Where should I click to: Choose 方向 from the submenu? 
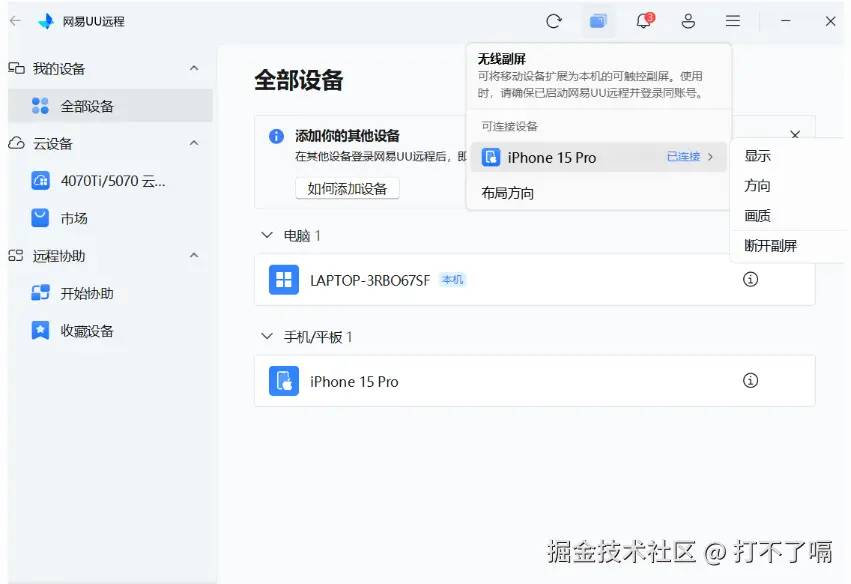(x=758, y=186)
